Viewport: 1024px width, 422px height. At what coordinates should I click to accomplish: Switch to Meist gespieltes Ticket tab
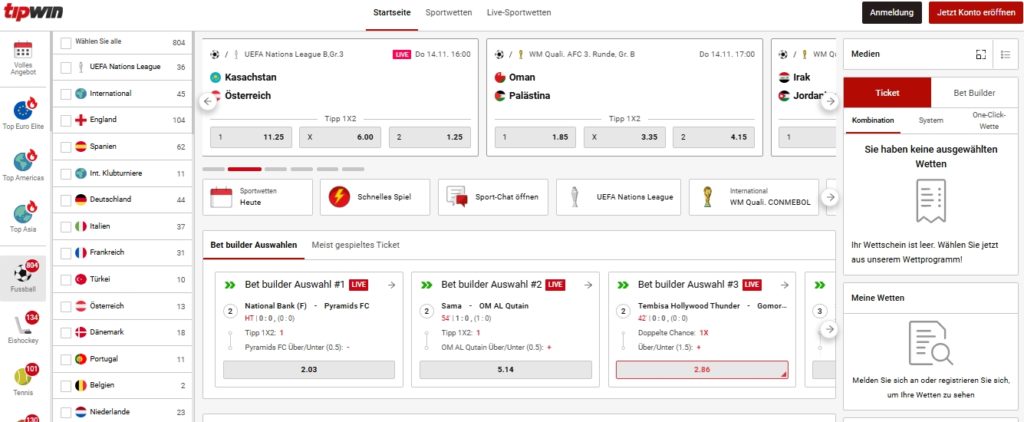(355, 245)
